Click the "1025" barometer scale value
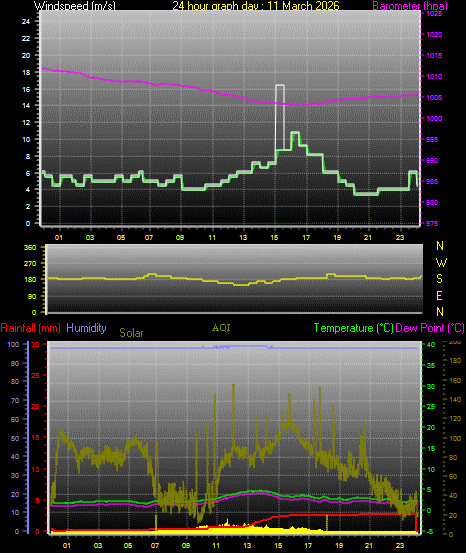Screen dimensions: 466x553 434,14
